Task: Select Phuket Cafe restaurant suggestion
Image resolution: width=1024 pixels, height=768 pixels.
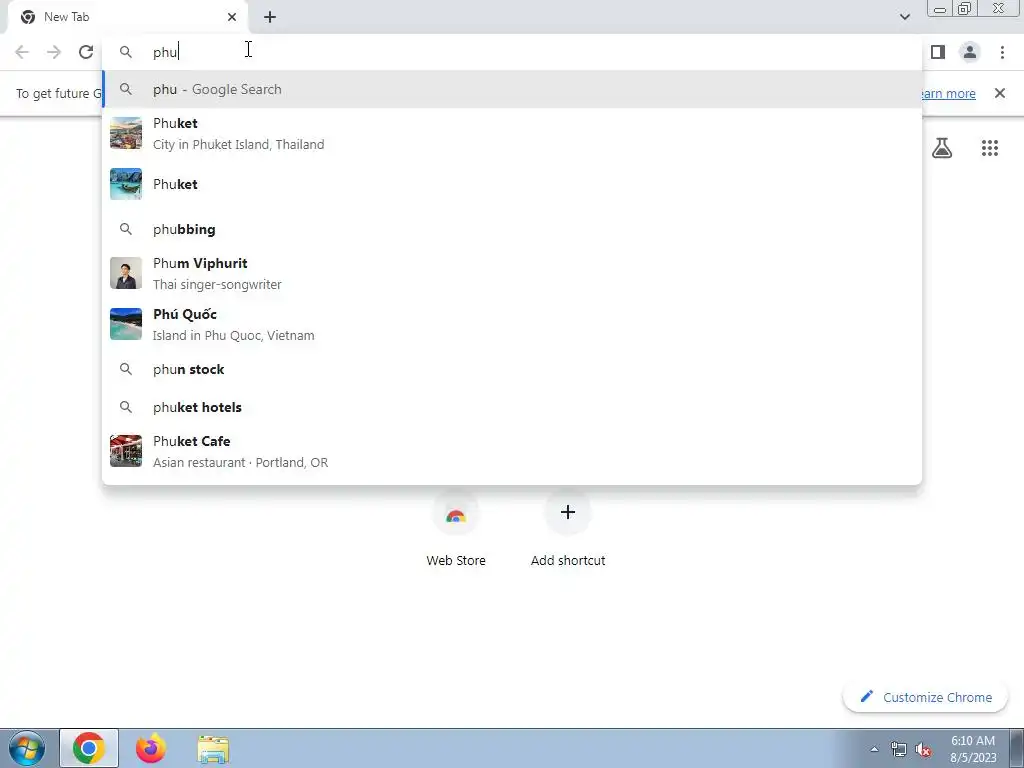Action: tap(512, 451)
